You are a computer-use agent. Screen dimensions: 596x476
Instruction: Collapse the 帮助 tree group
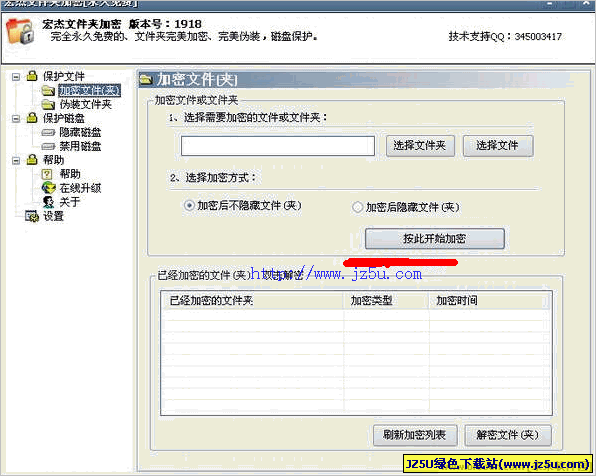[x=16, y=160]
